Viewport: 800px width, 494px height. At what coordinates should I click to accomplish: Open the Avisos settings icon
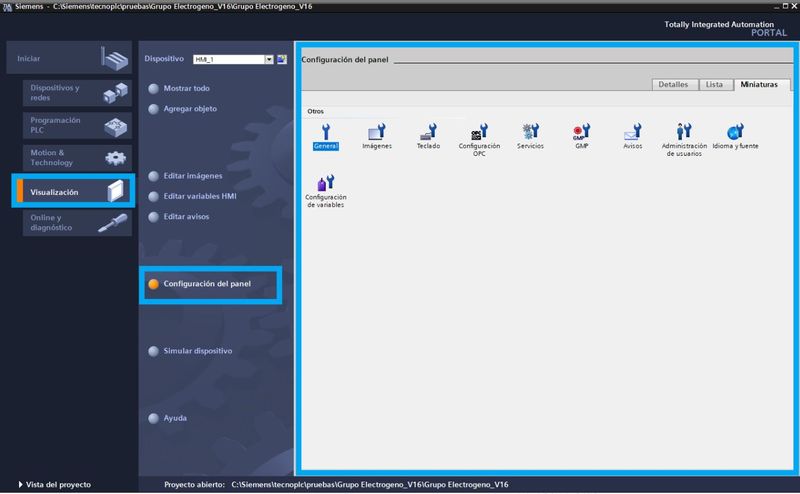pyautogui.click(x=633, y=136)
